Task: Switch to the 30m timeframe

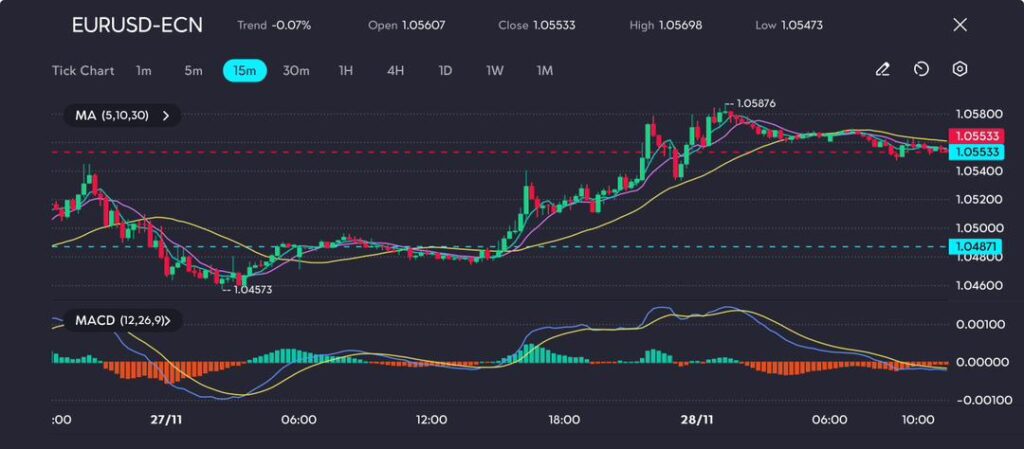Action: point(296,71)
